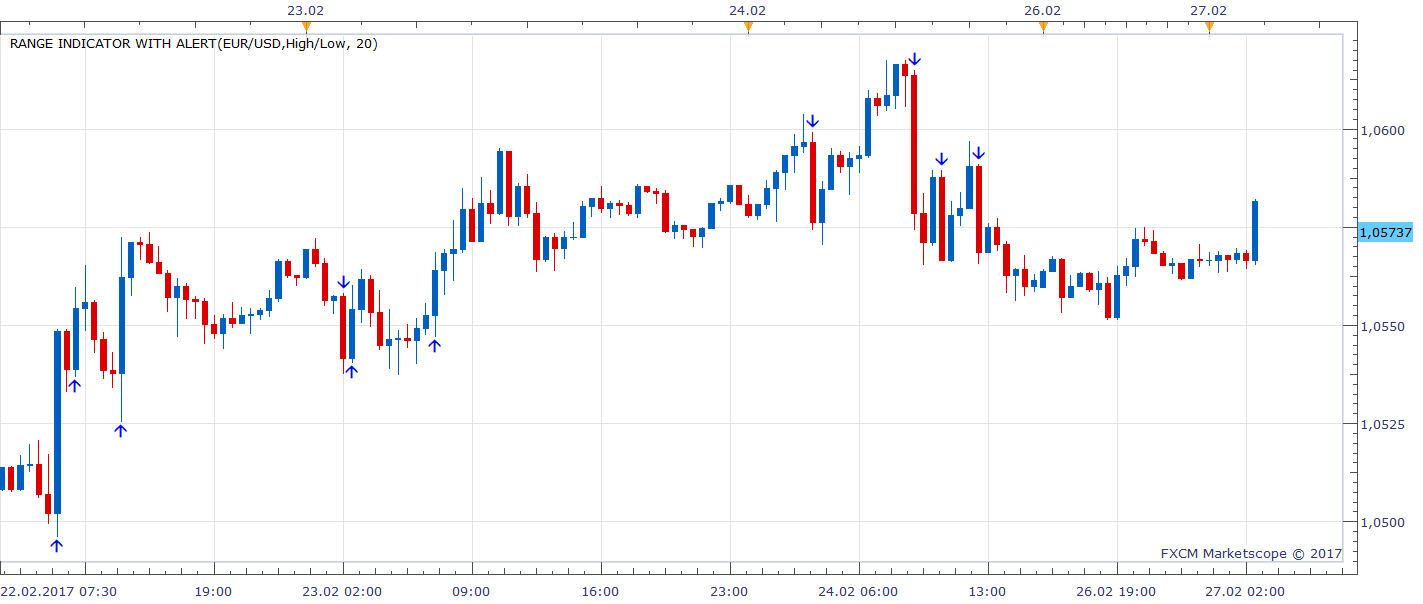Image resolution: width=1423 pixels, height=604 pixels.
Task: Click the orange day marker under 23.02
Action: [x=306, y=28]
